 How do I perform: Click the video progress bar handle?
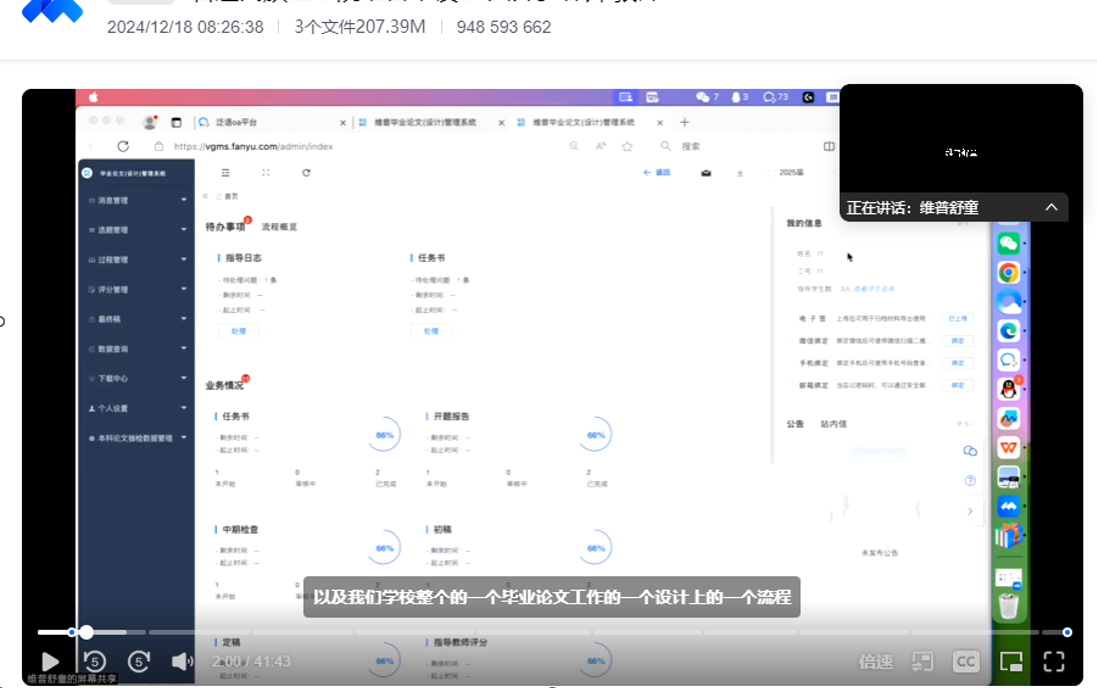87,632
